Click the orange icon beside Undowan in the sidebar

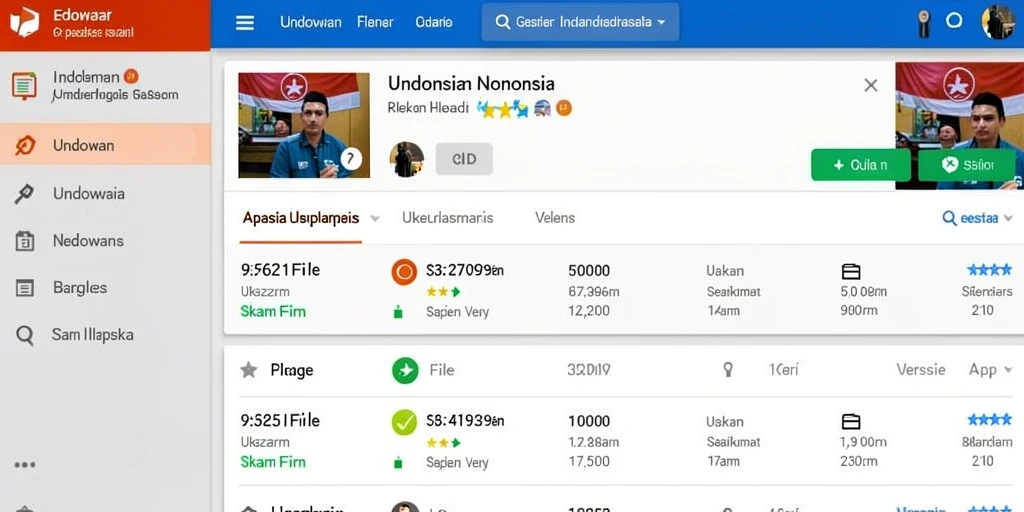[25, 145]
